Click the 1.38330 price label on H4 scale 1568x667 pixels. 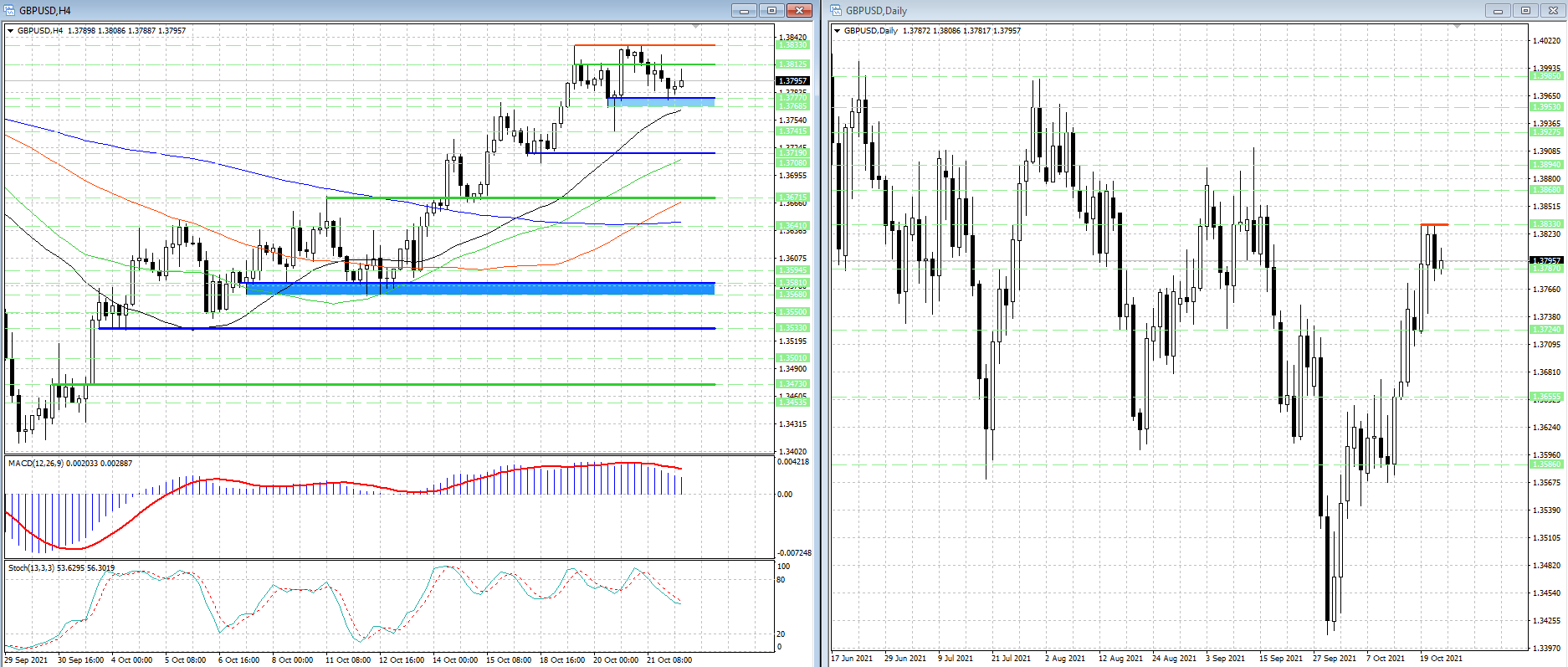tap(793, 45)
